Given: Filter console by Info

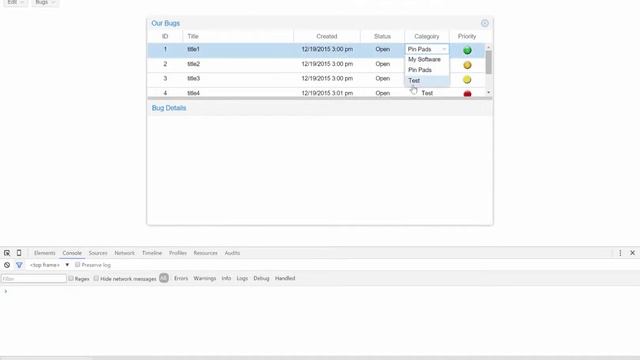Looking at the screenshot, I should point(226,278).
